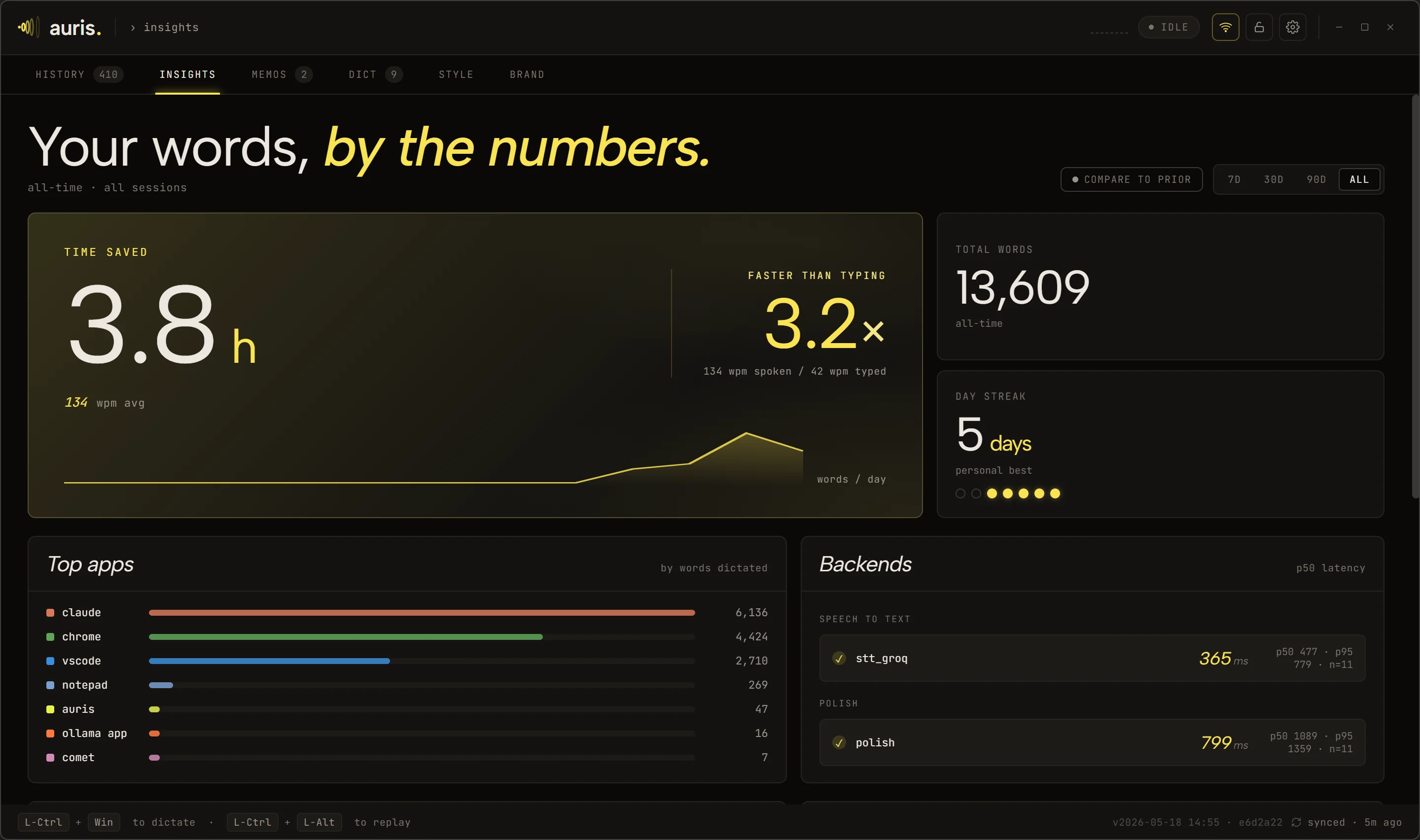The image size is (1420, 840).
Task: Click the synced refresh icon in status bar
Action: click(1296, 822)
